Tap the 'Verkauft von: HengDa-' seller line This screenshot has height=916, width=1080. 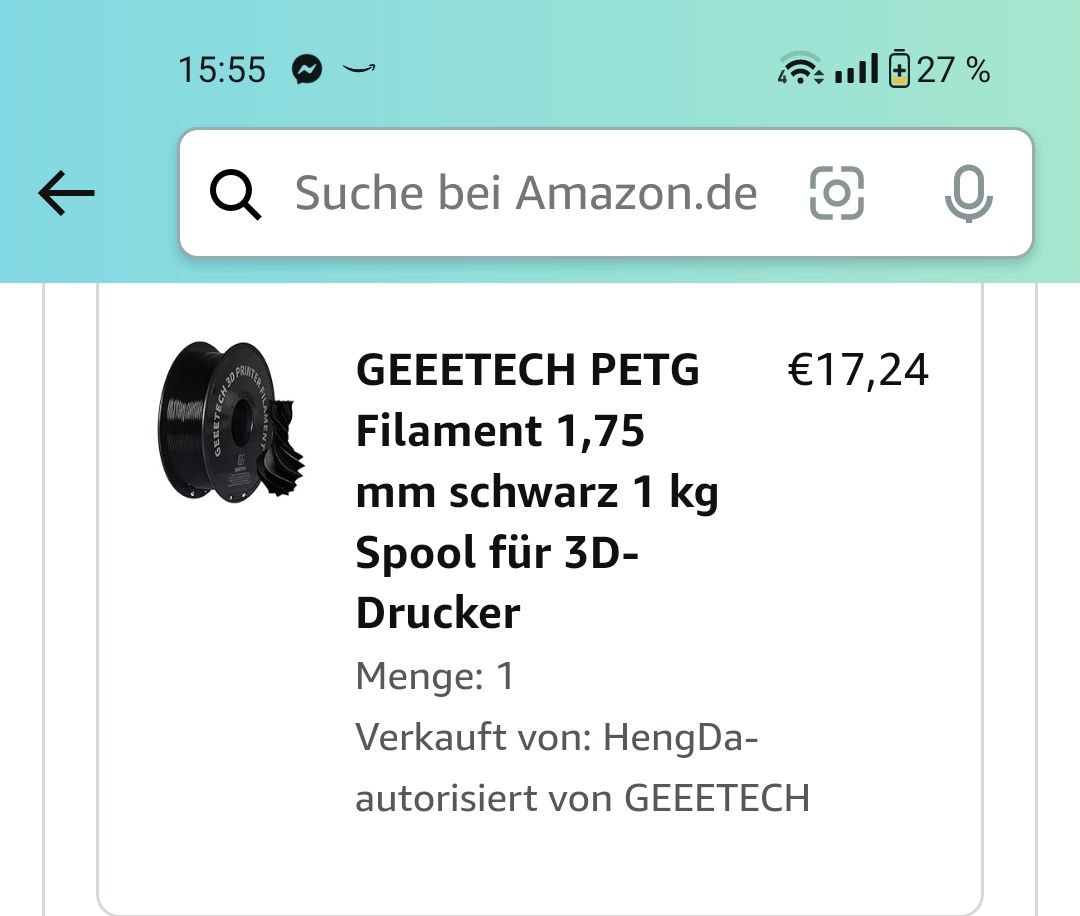click(557, 739)
